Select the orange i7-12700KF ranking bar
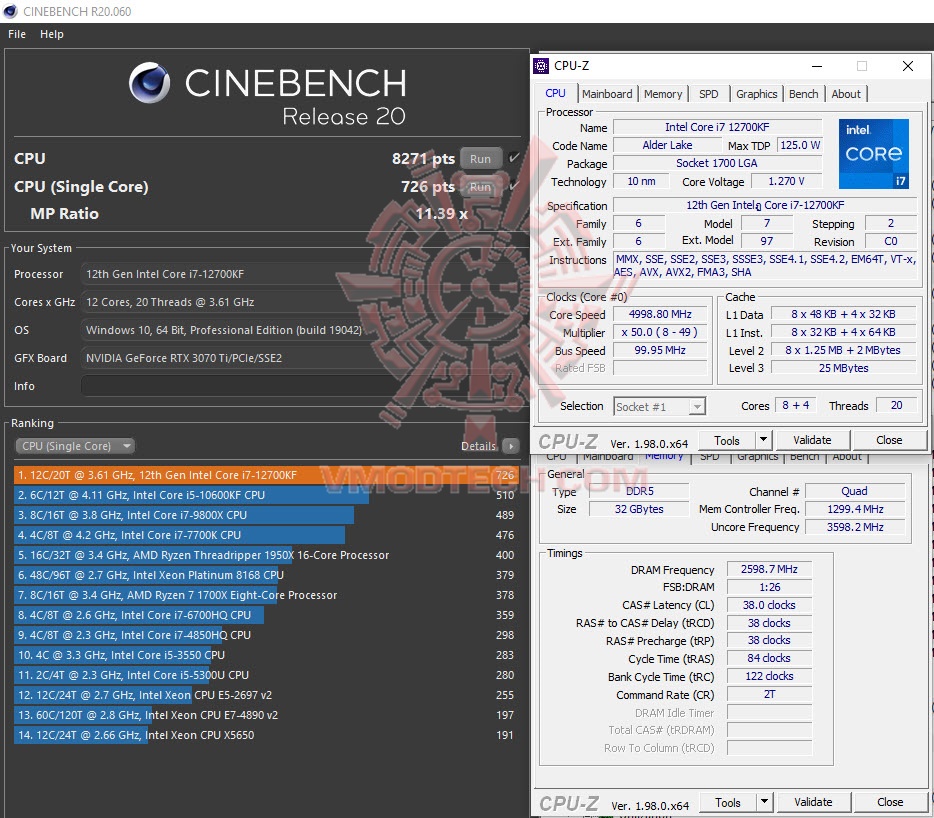This screenshot has height=818, width=934. click(266, 475)
